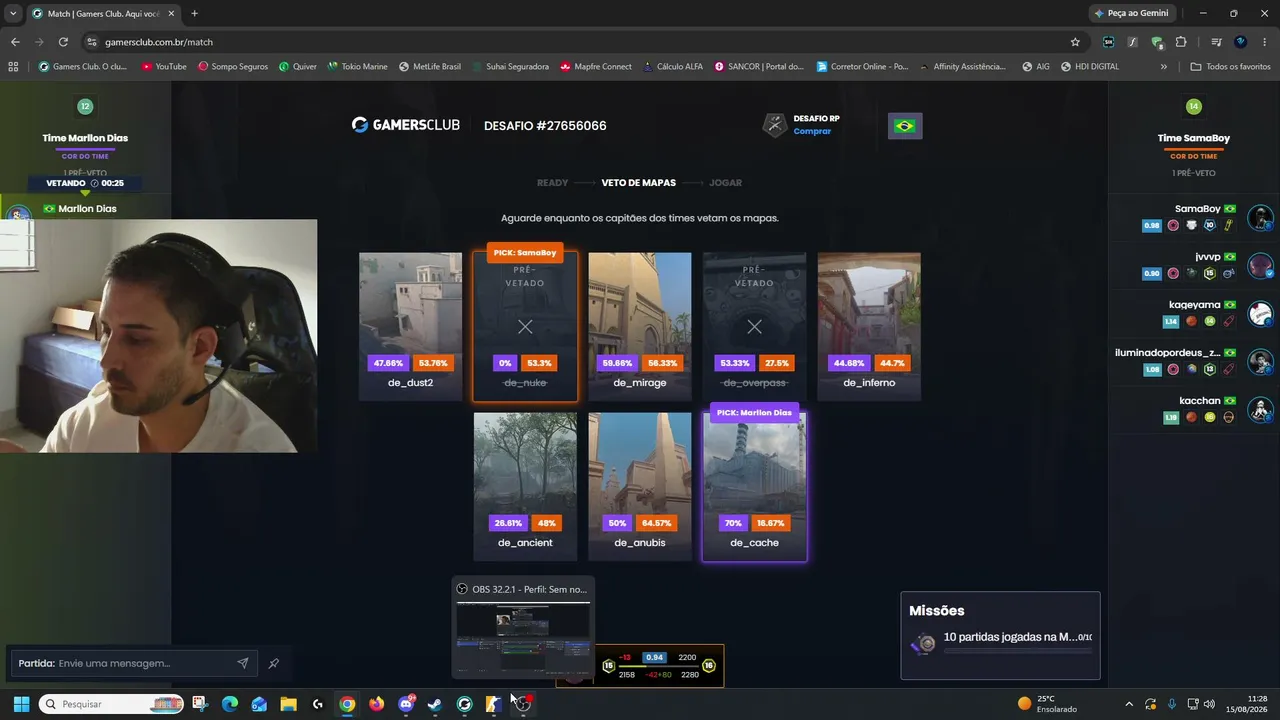The image size is (1280, 720).
Task: Open the Todos os favoritos folder
Action: tap(1230, 67)
